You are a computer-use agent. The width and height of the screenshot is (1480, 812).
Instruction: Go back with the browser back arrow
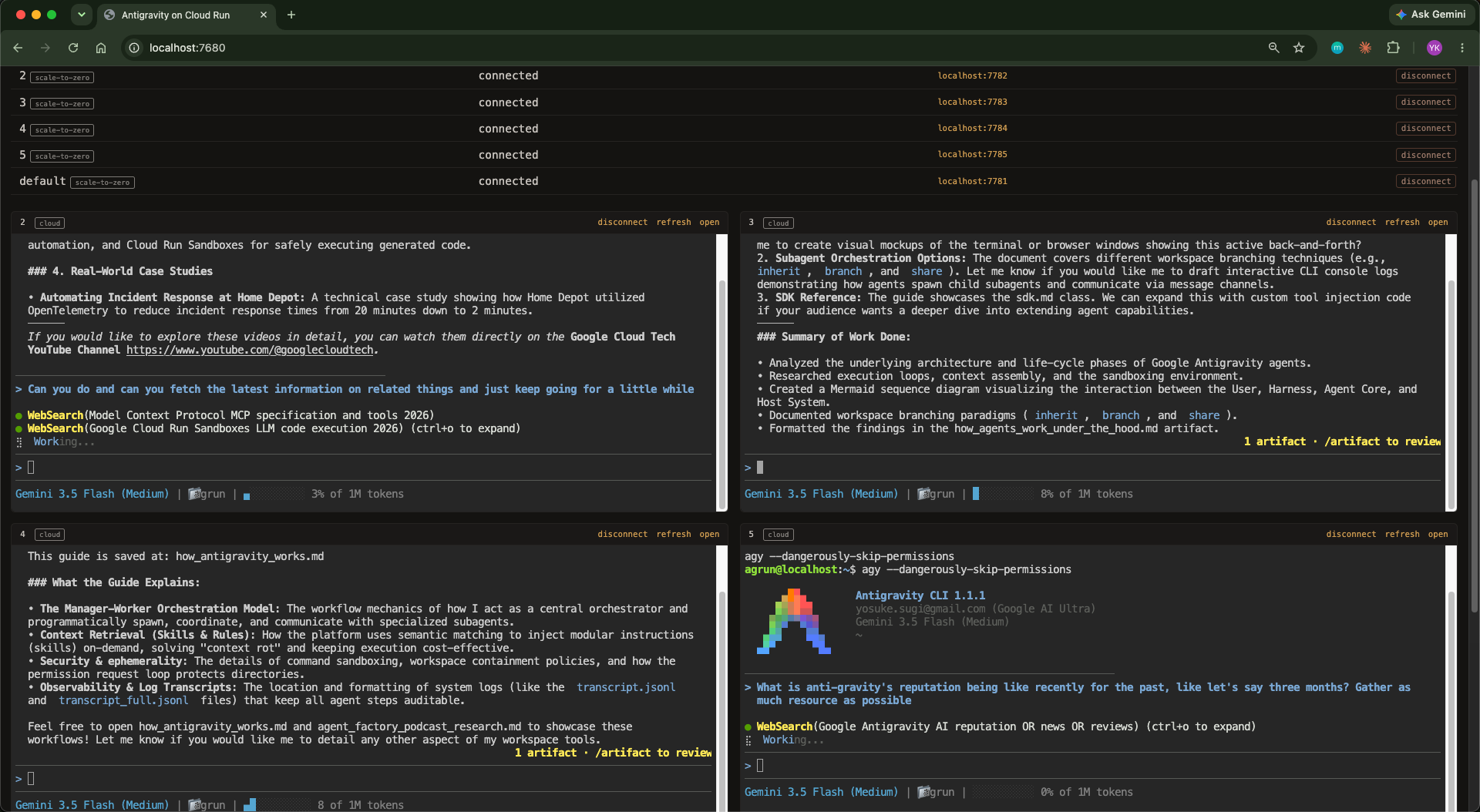(x=18, y=48)
